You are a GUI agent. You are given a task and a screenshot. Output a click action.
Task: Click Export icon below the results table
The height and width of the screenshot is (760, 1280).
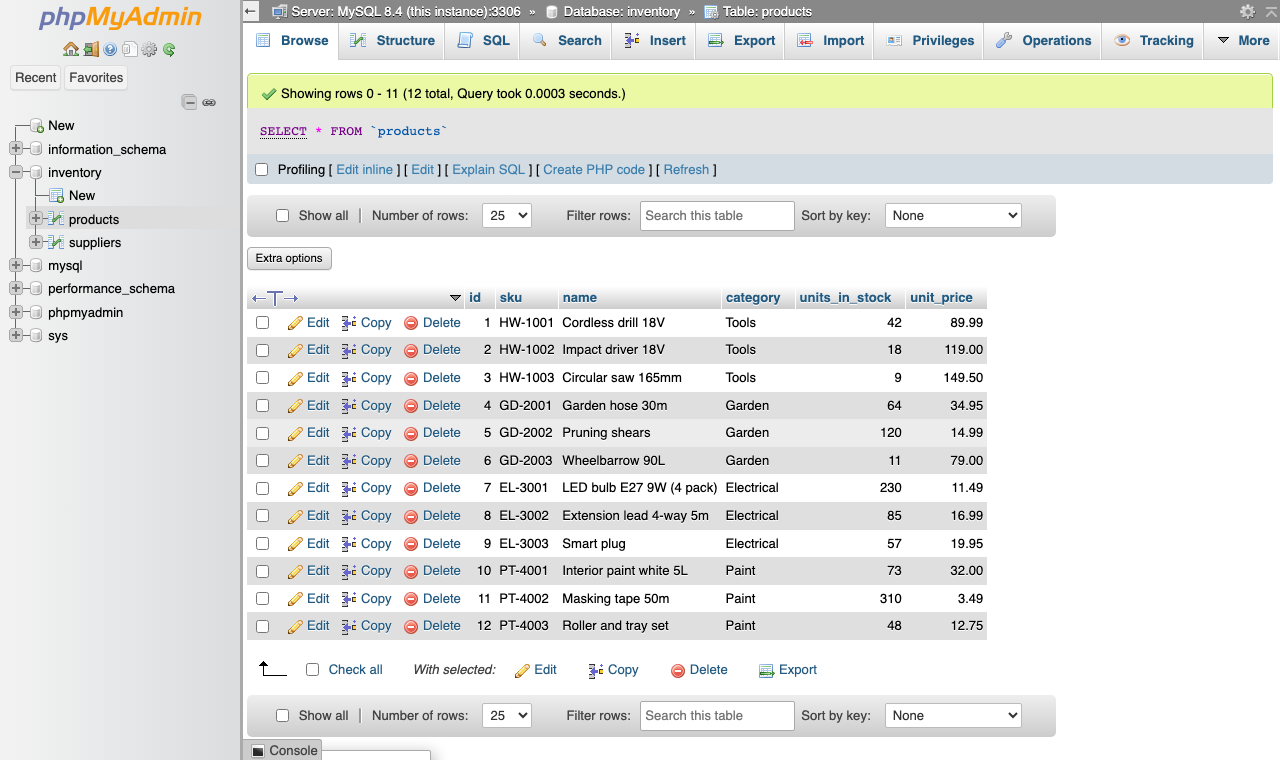(x=767, y=670)
